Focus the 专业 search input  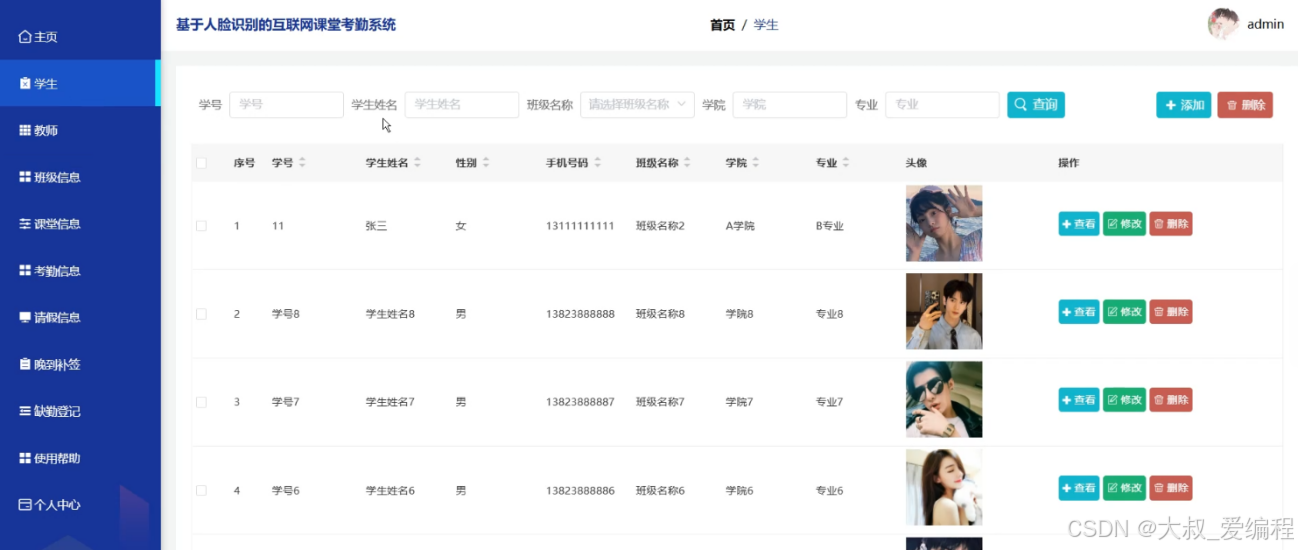pos(942,105)
